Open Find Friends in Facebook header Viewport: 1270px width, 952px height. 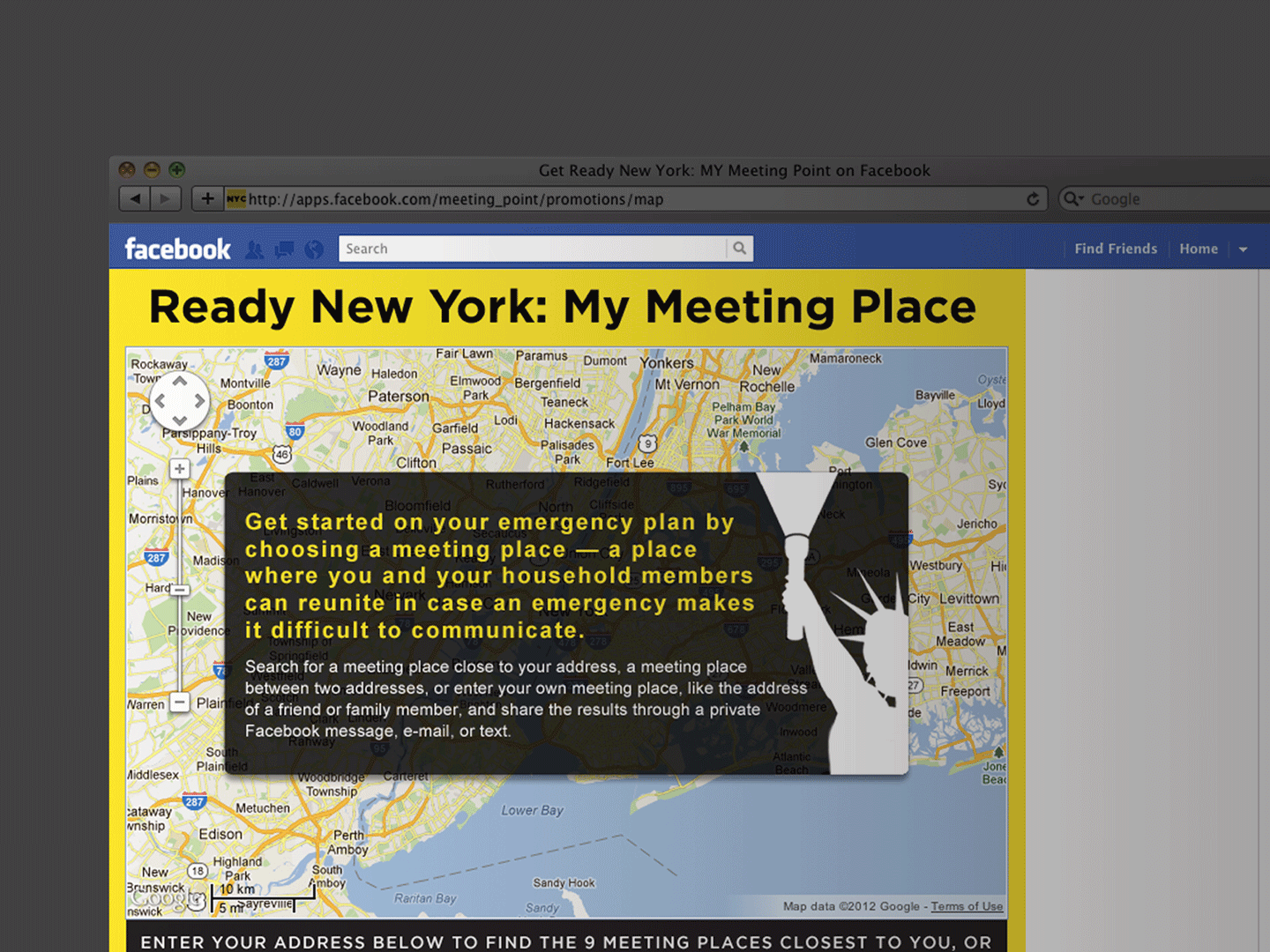[1116, 249]
